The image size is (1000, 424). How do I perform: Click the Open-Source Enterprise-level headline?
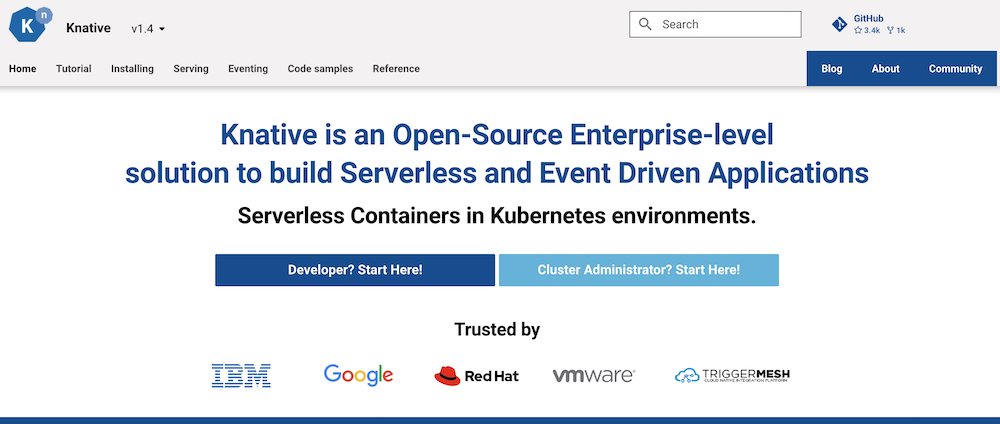(x=497, y=154)
